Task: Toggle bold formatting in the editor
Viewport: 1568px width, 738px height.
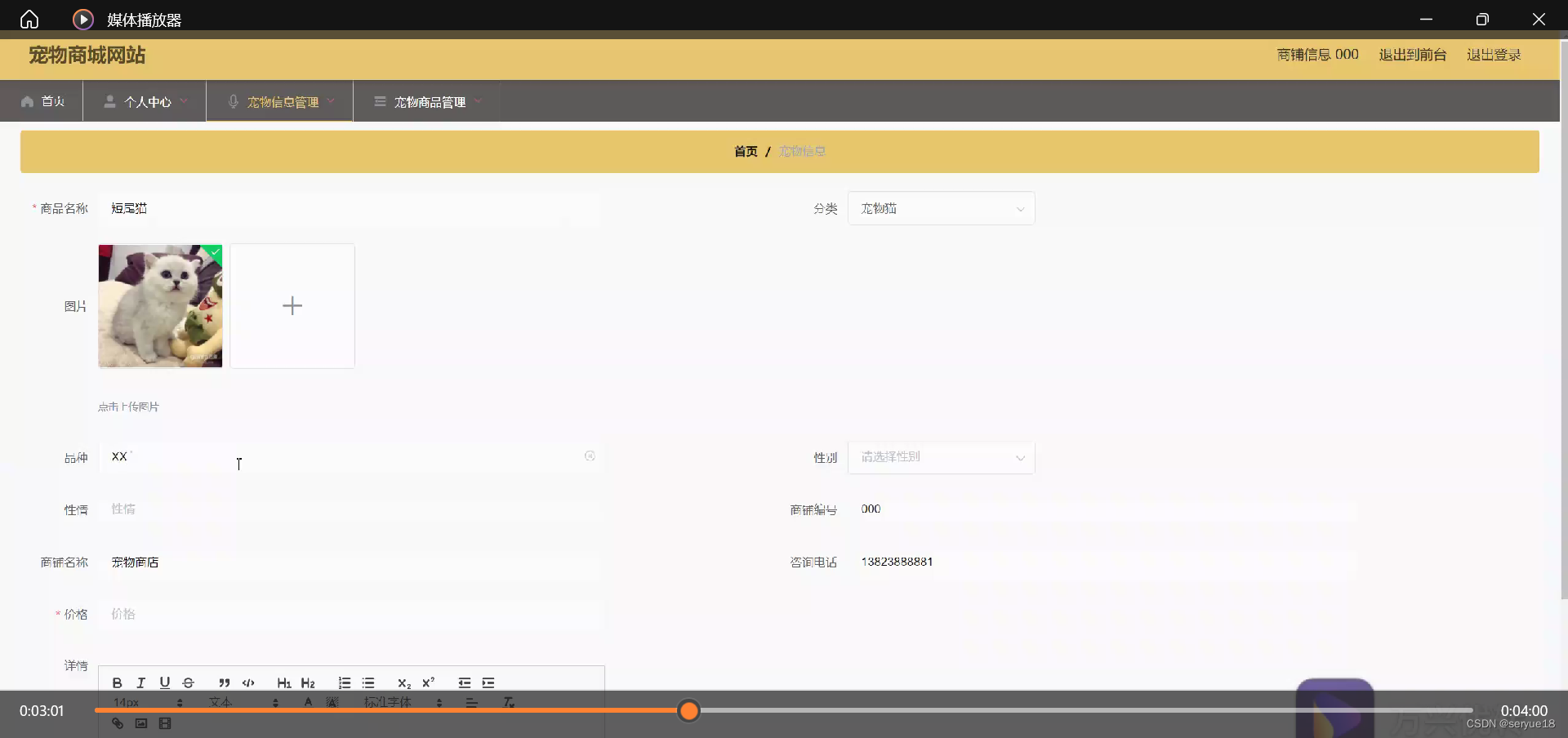Action: (117, 682)
